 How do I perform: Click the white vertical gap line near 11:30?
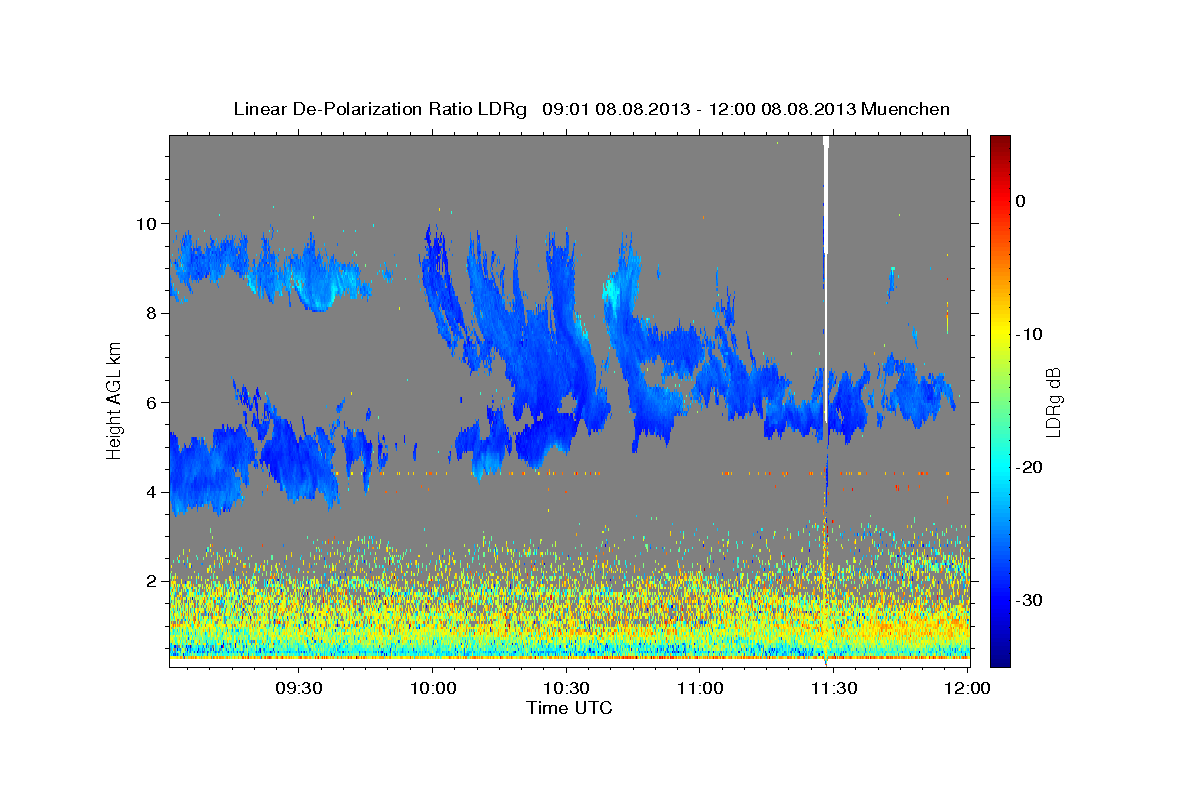(x=826, y=280)
